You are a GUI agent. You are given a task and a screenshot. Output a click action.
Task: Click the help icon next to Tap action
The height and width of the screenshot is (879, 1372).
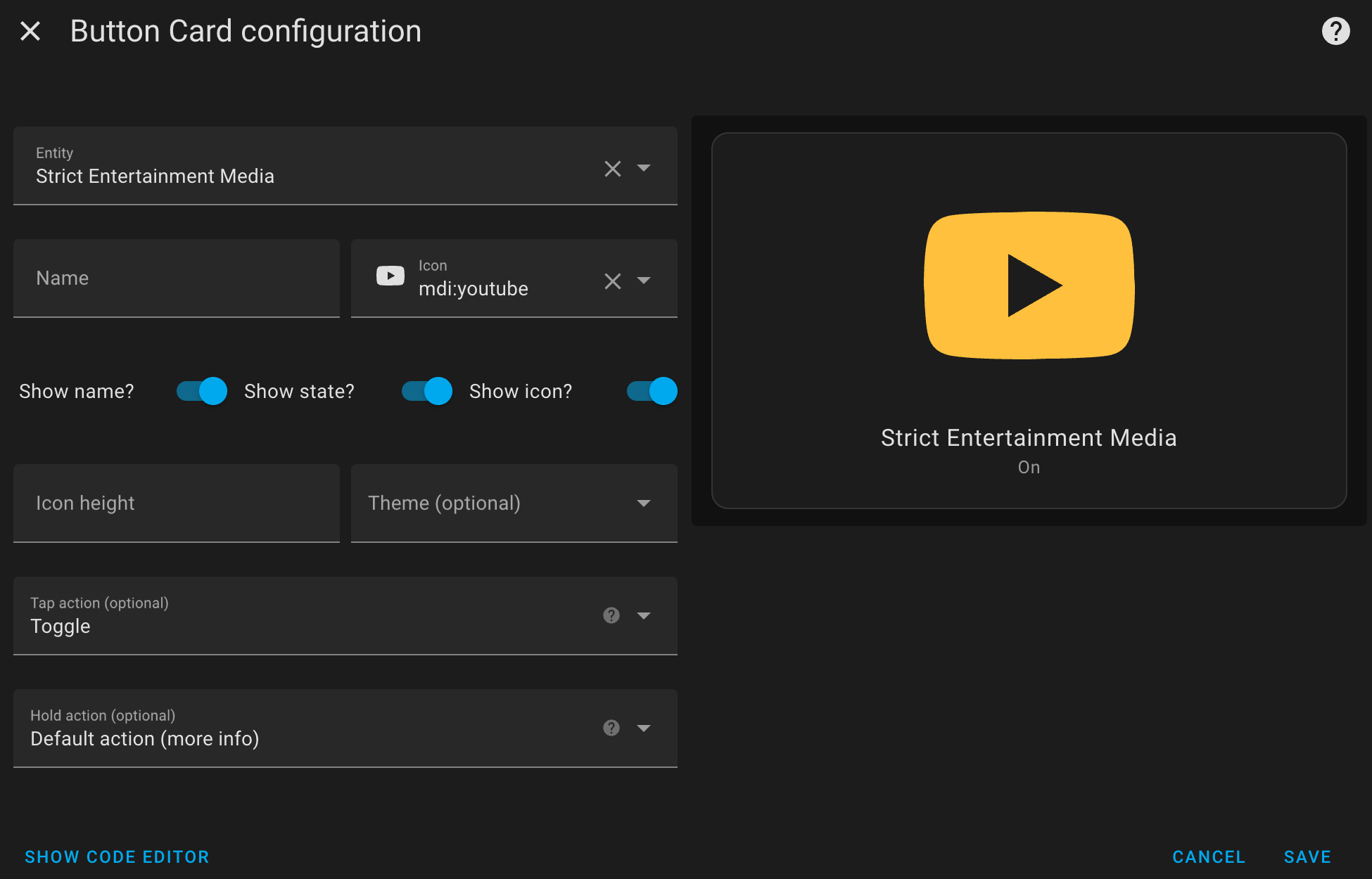click(x=611, y=615)
